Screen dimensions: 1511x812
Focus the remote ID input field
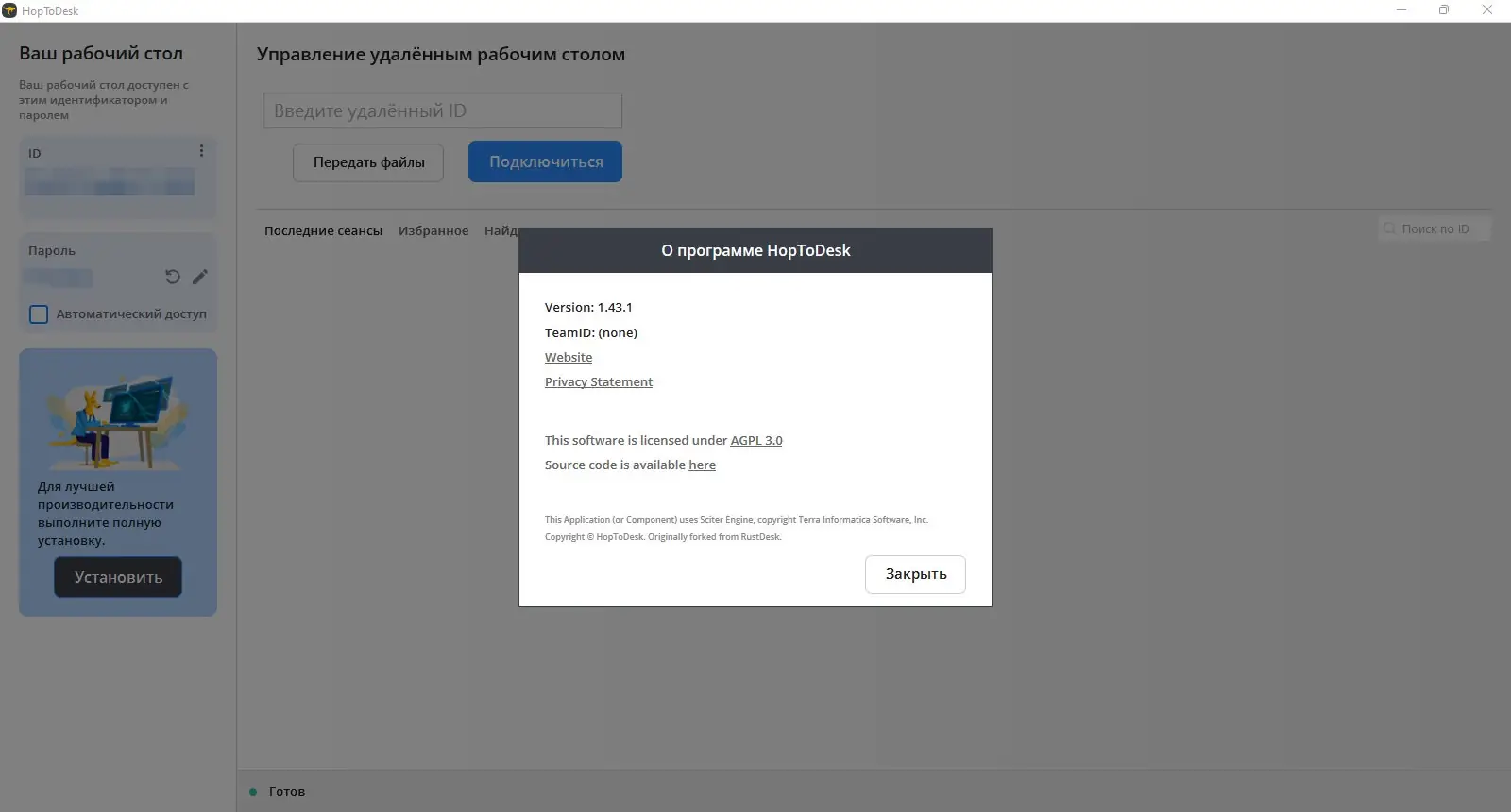point(443,110)
